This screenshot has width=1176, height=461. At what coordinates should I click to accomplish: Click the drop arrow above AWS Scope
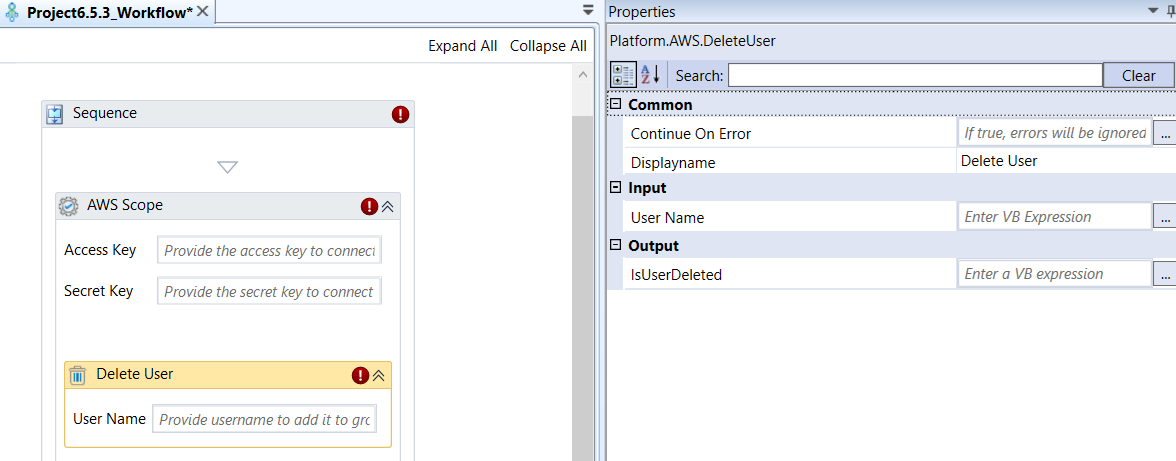(x=227, y=166)
